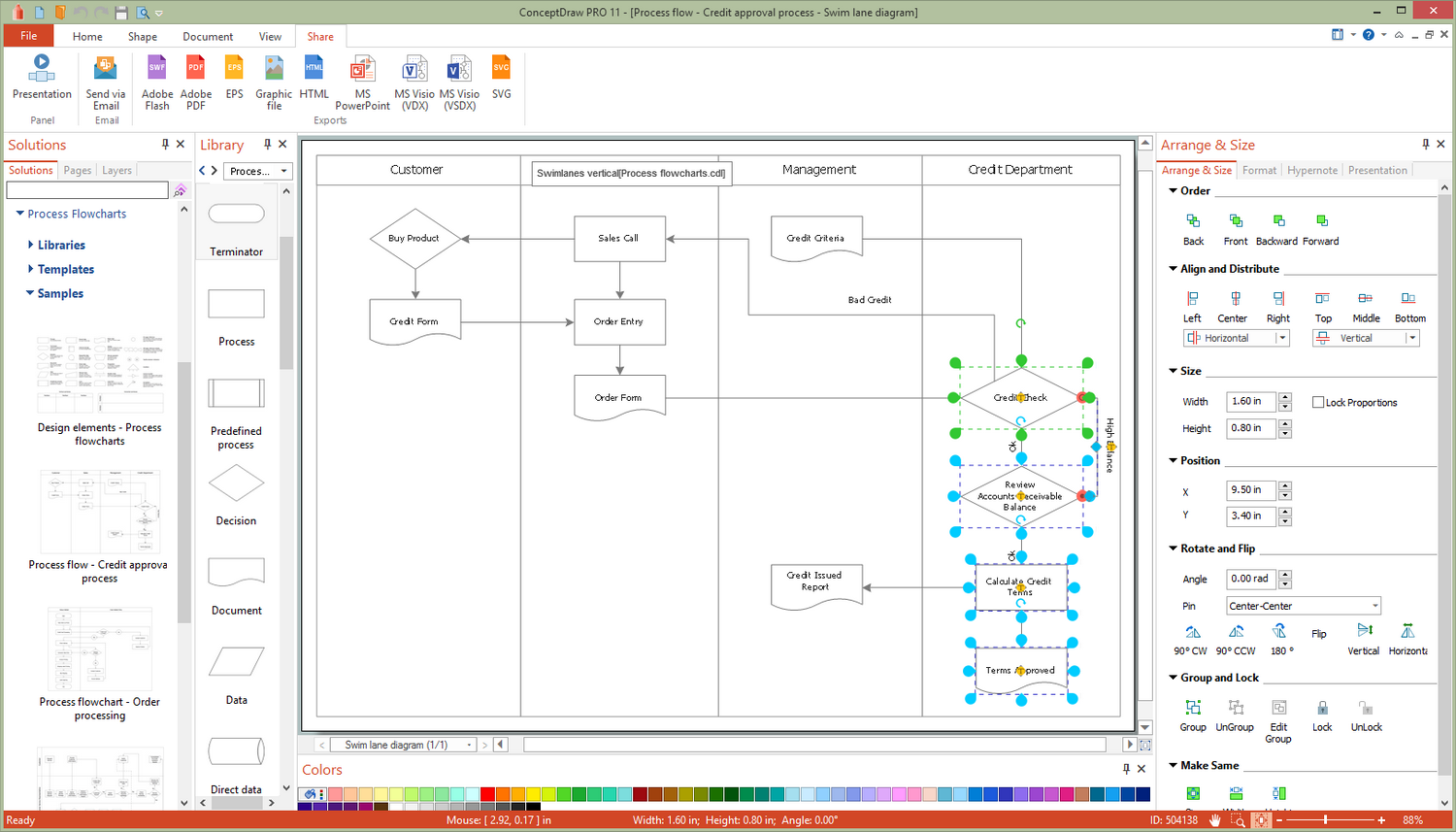This screenshot has width=1456, height=832.
Task: Pin the Solutions panel
Action: [165, 144]
